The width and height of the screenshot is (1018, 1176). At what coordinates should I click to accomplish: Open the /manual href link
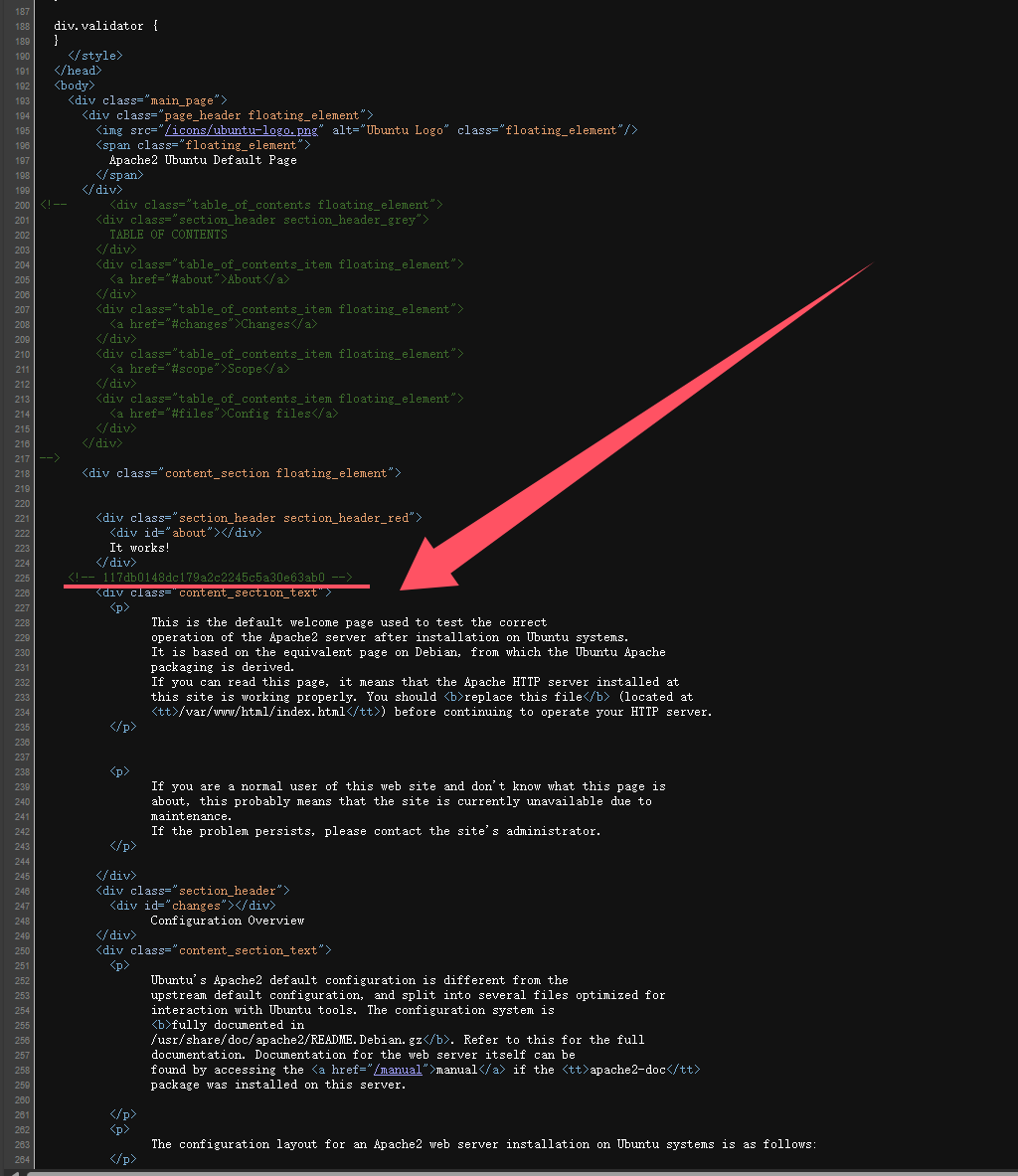[399, 1070]
